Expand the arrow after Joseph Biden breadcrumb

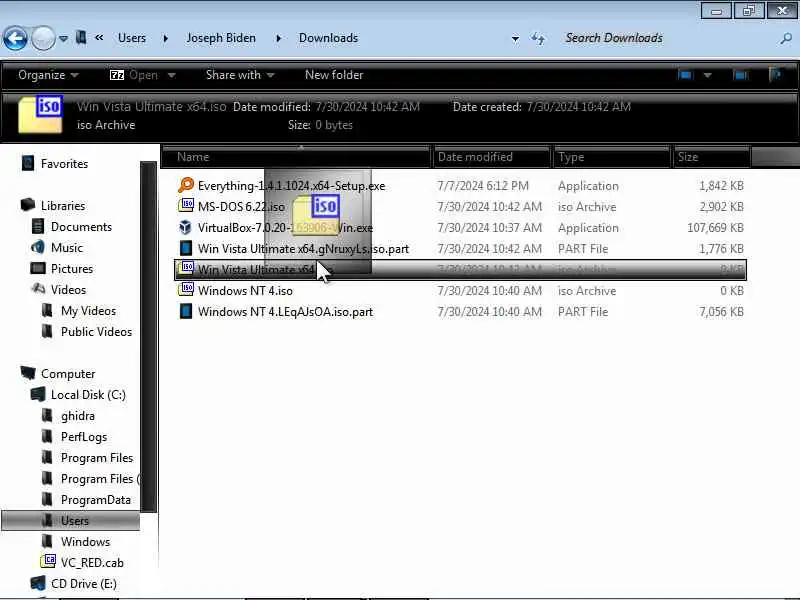click(278, 38)
